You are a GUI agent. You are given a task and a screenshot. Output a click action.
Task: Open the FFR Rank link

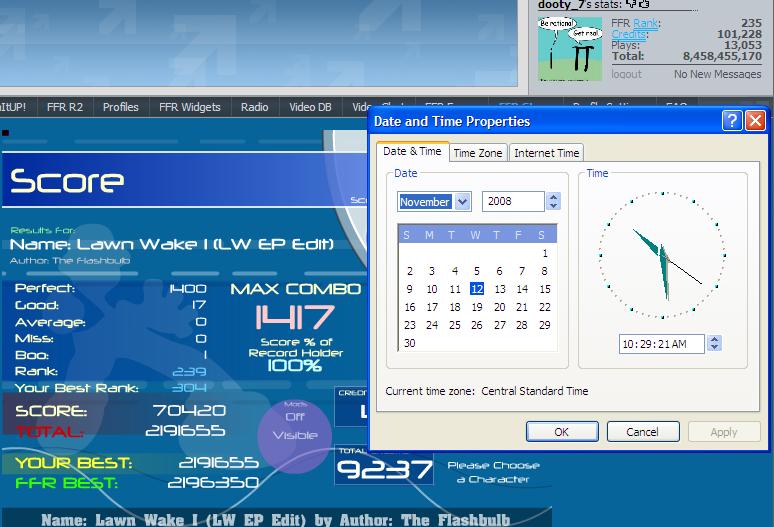[645, 23]
